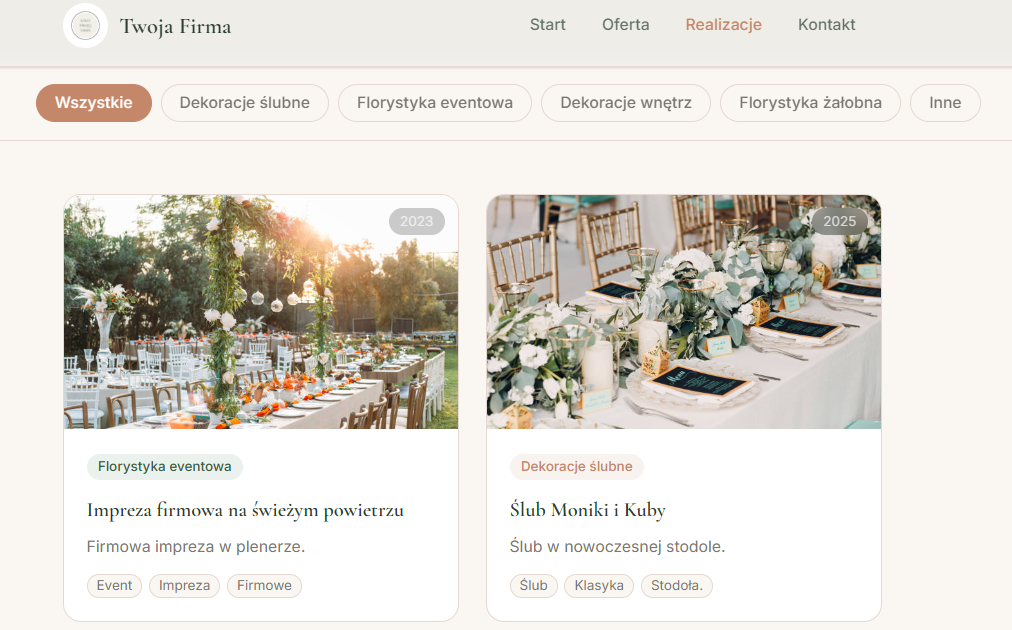
Task: Click the Firmowe tag chip
Action: click(x=264, y=585)
